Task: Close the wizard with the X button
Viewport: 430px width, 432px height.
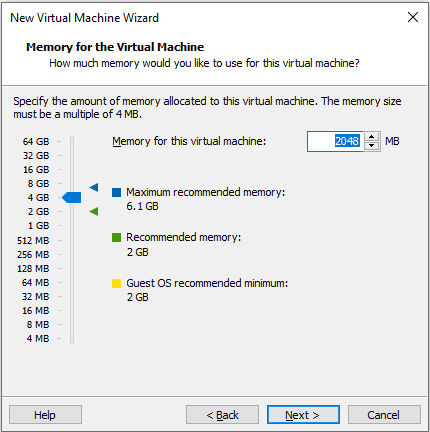Action: click(x=413, y=17)
